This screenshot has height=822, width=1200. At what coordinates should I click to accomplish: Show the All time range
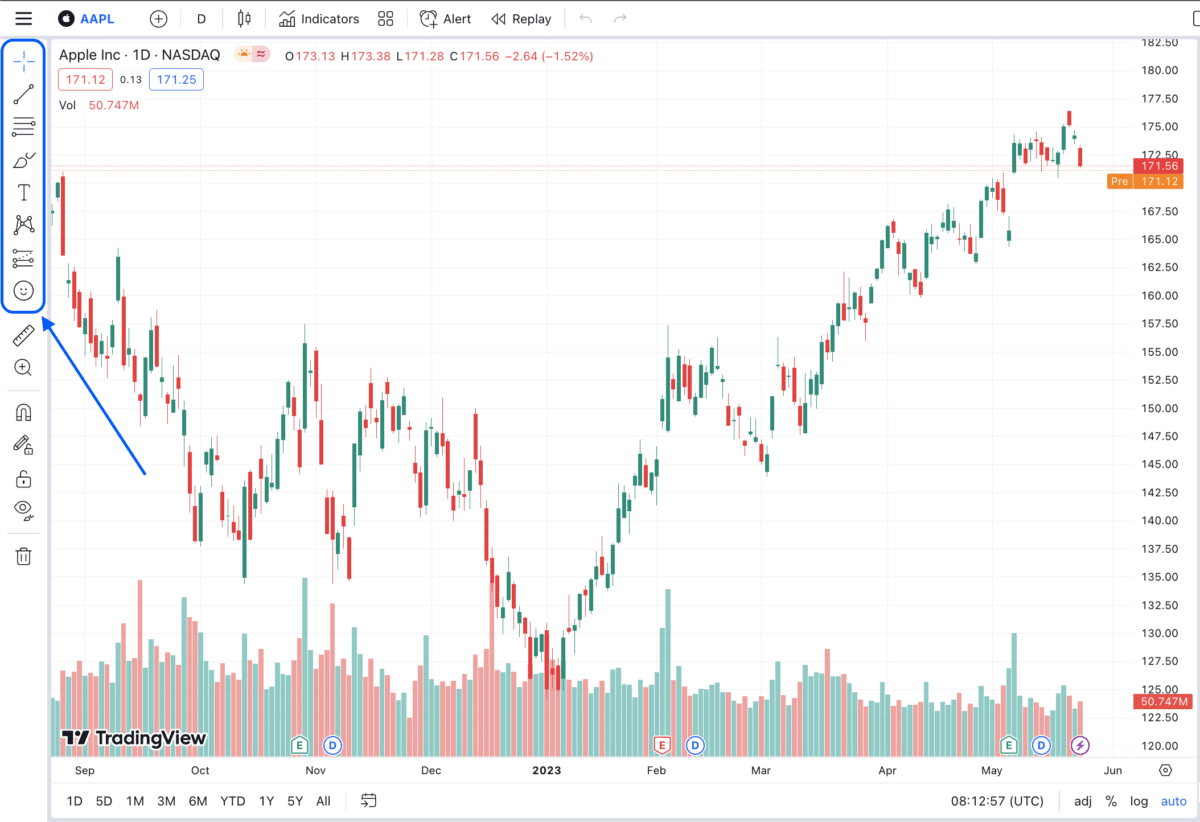pos(323,801)
